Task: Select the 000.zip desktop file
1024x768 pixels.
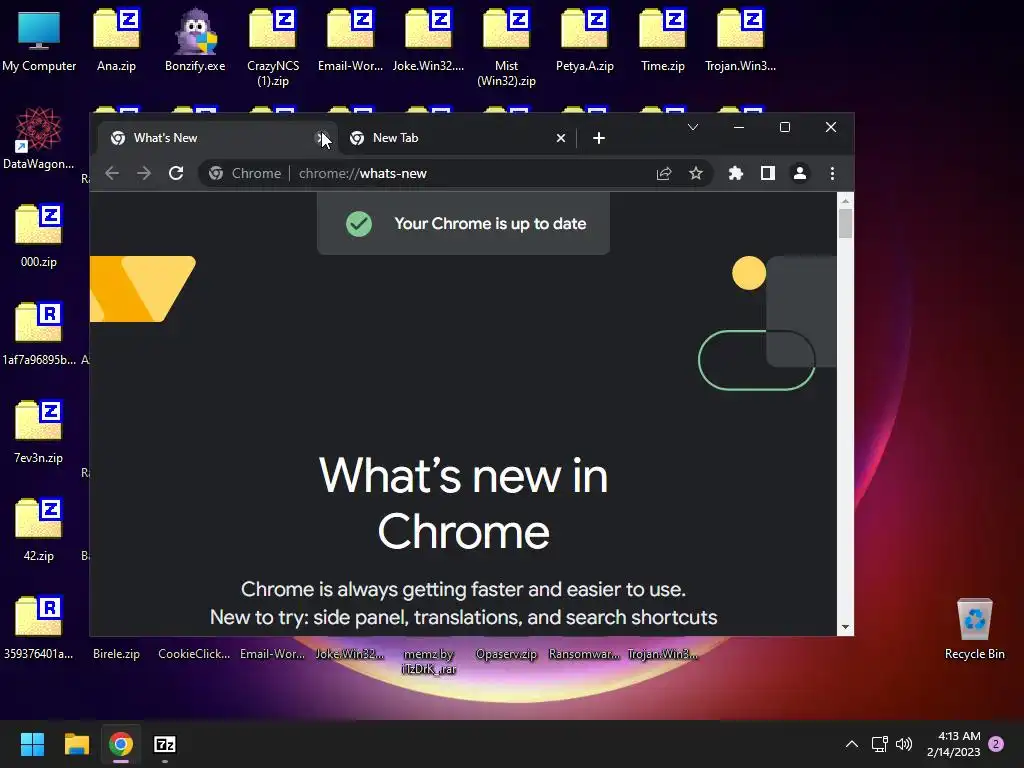Action: pyautogui.click(x=39, y=235)
